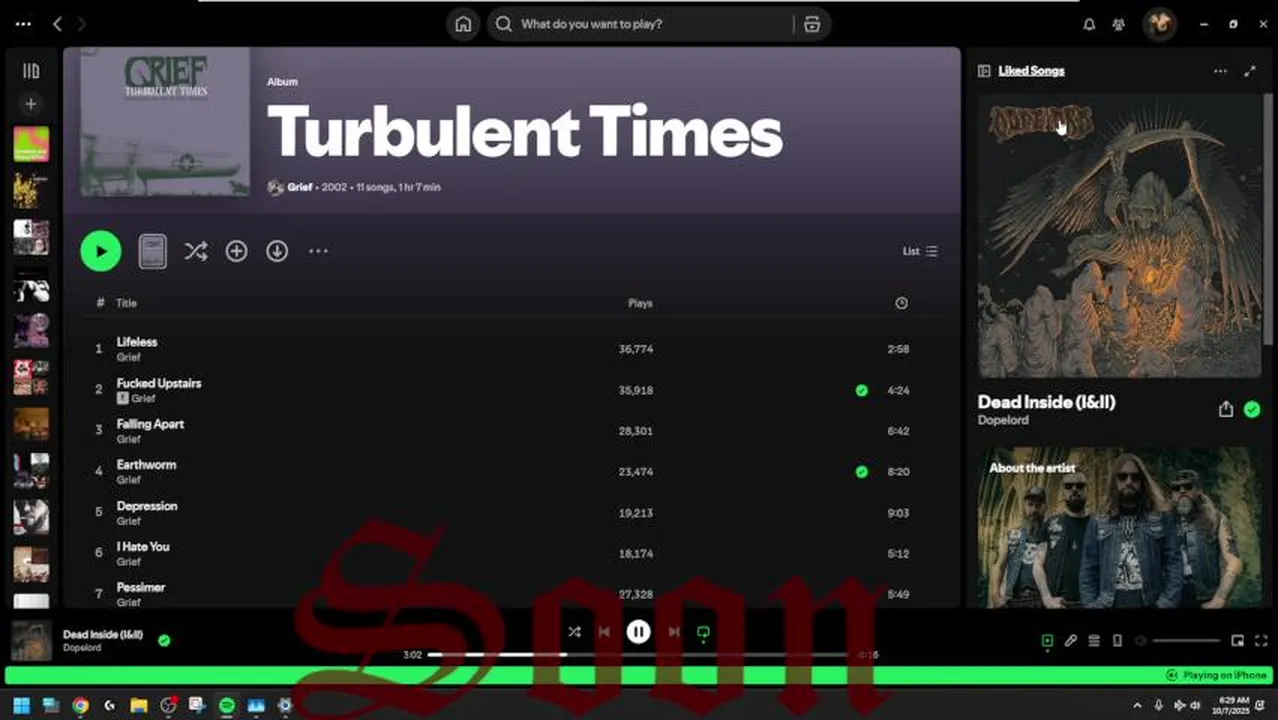
Task: Open the play Queue
Action: pos(1095,641)
